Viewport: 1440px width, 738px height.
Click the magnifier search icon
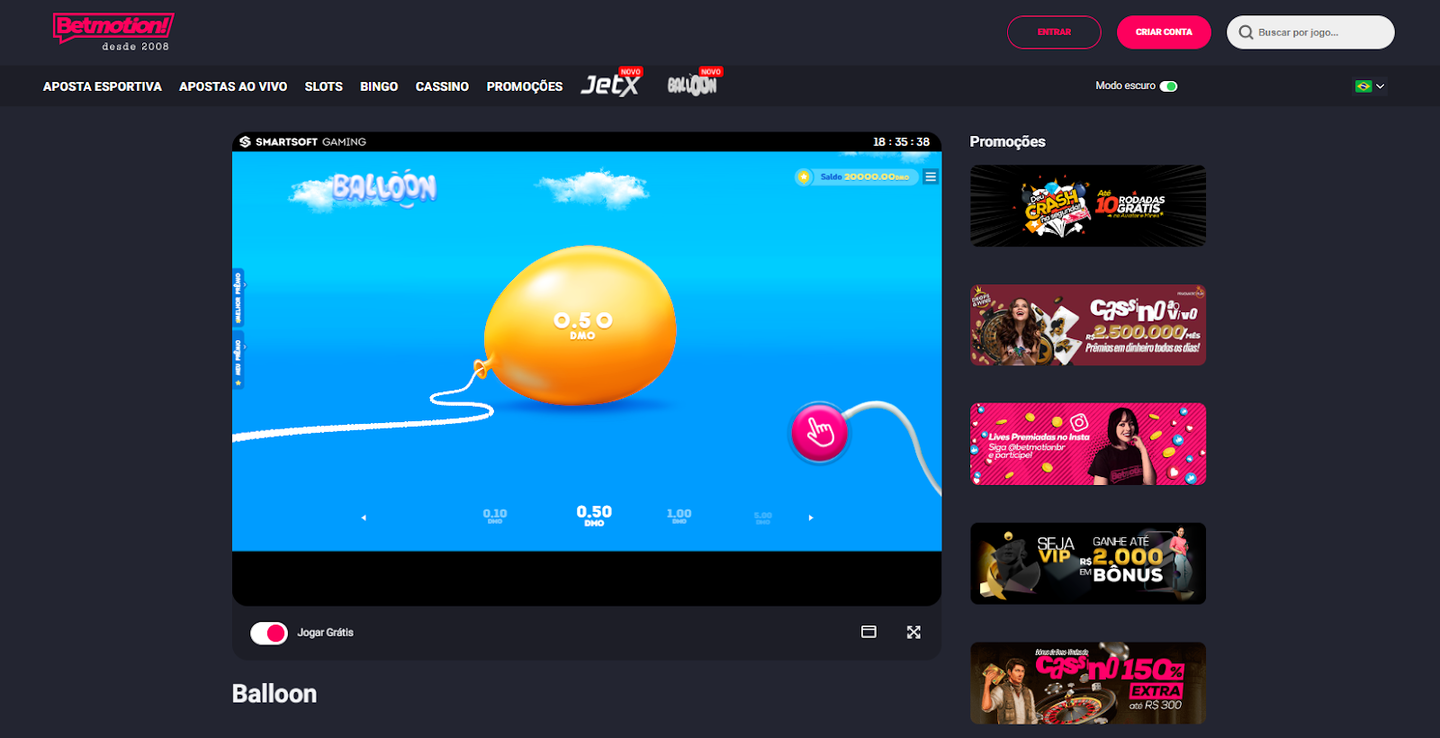(x=1246, y=33)
